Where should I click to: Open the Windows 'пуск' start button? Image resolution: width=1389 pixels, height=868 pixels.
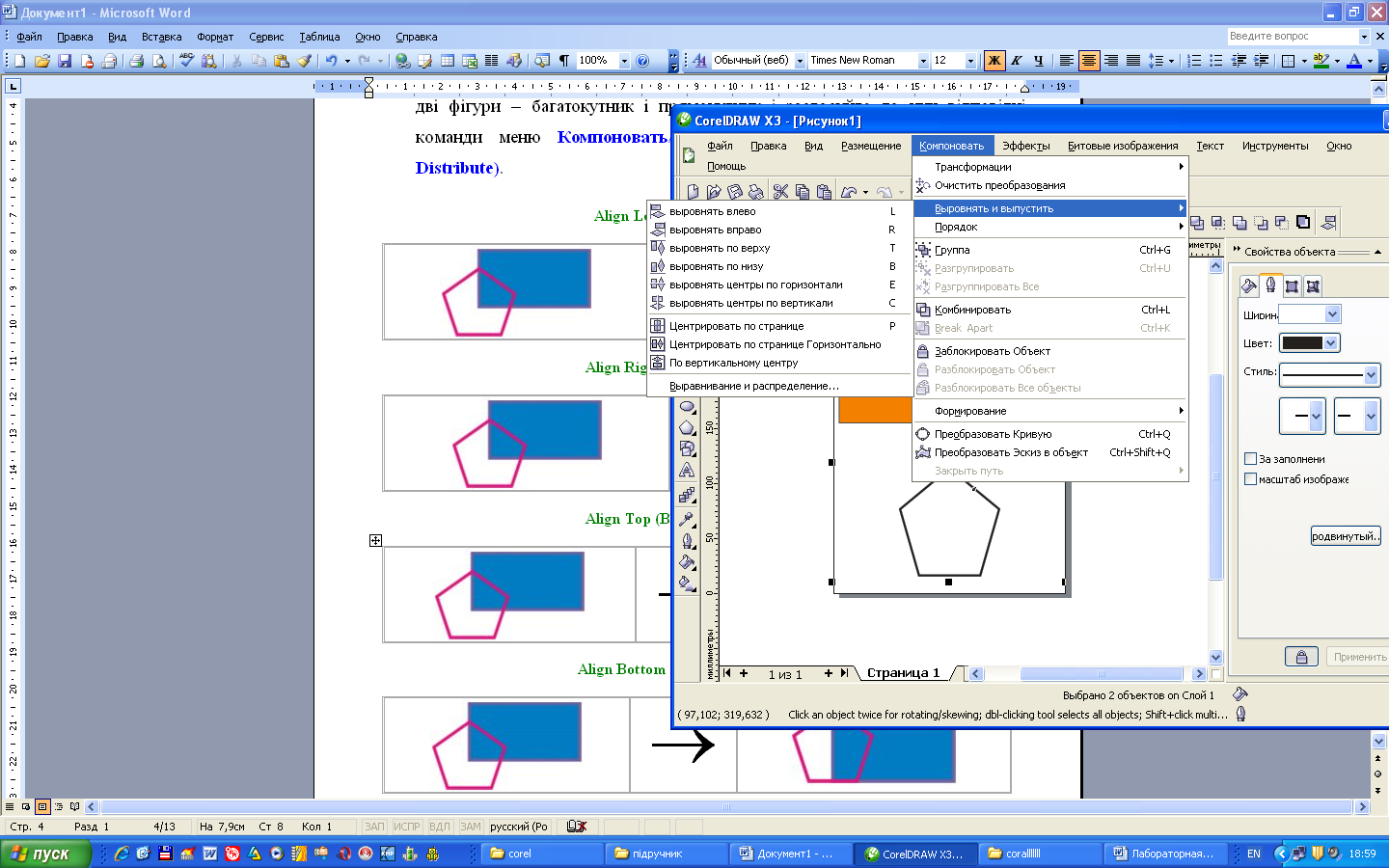[45, 854]
